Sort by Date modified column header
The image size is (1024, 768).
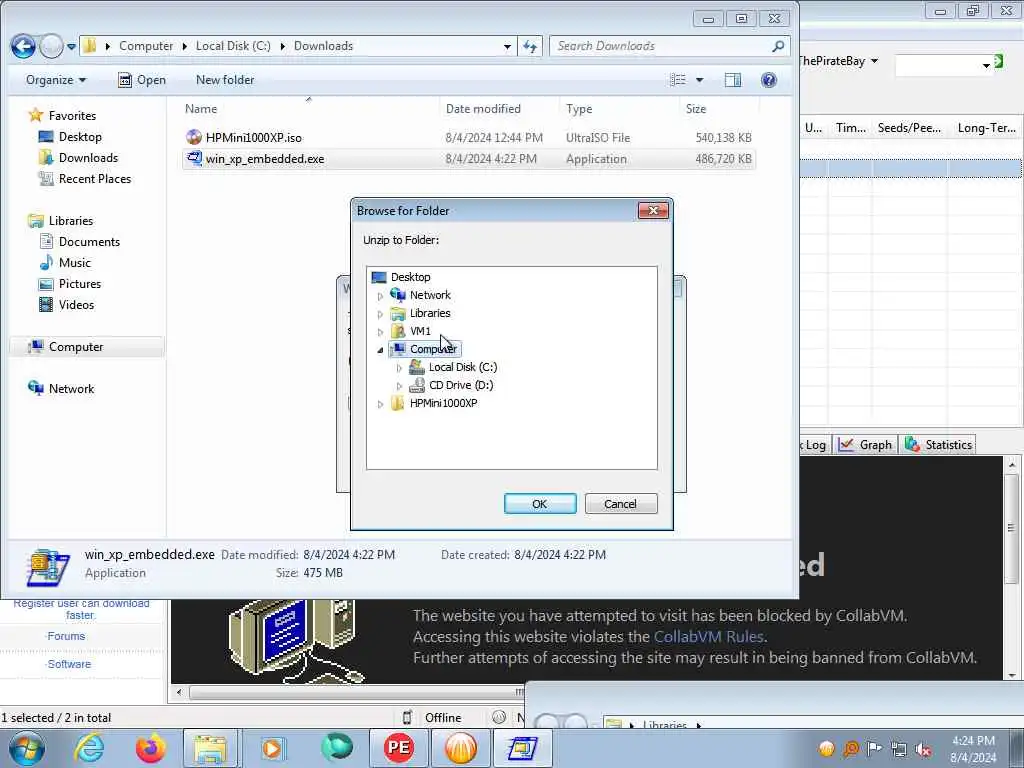[483, 109]
